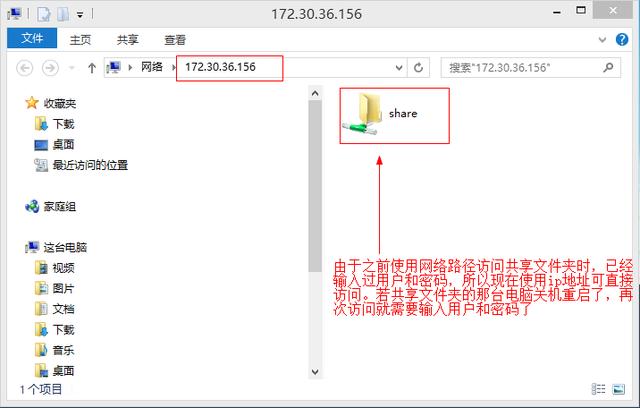Go up one folder level
The height and width of the screenshot is (408, 640).
[x=92, y=68]
